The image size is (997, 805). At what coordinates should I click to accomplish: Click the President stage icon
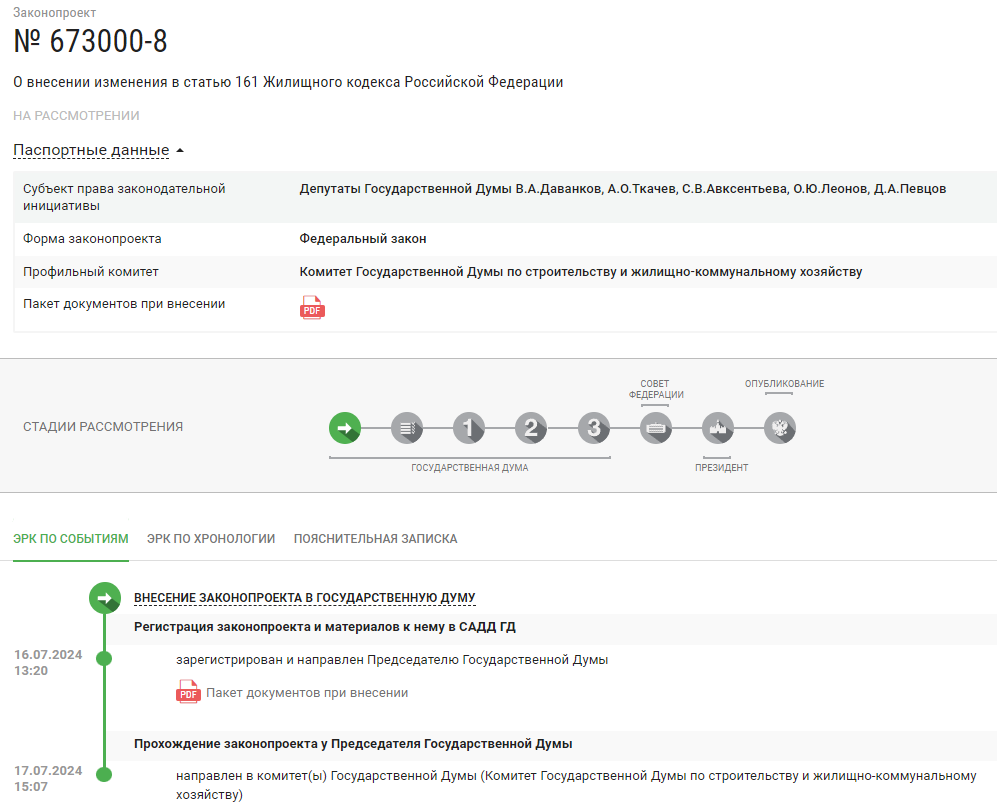(718, 428)
